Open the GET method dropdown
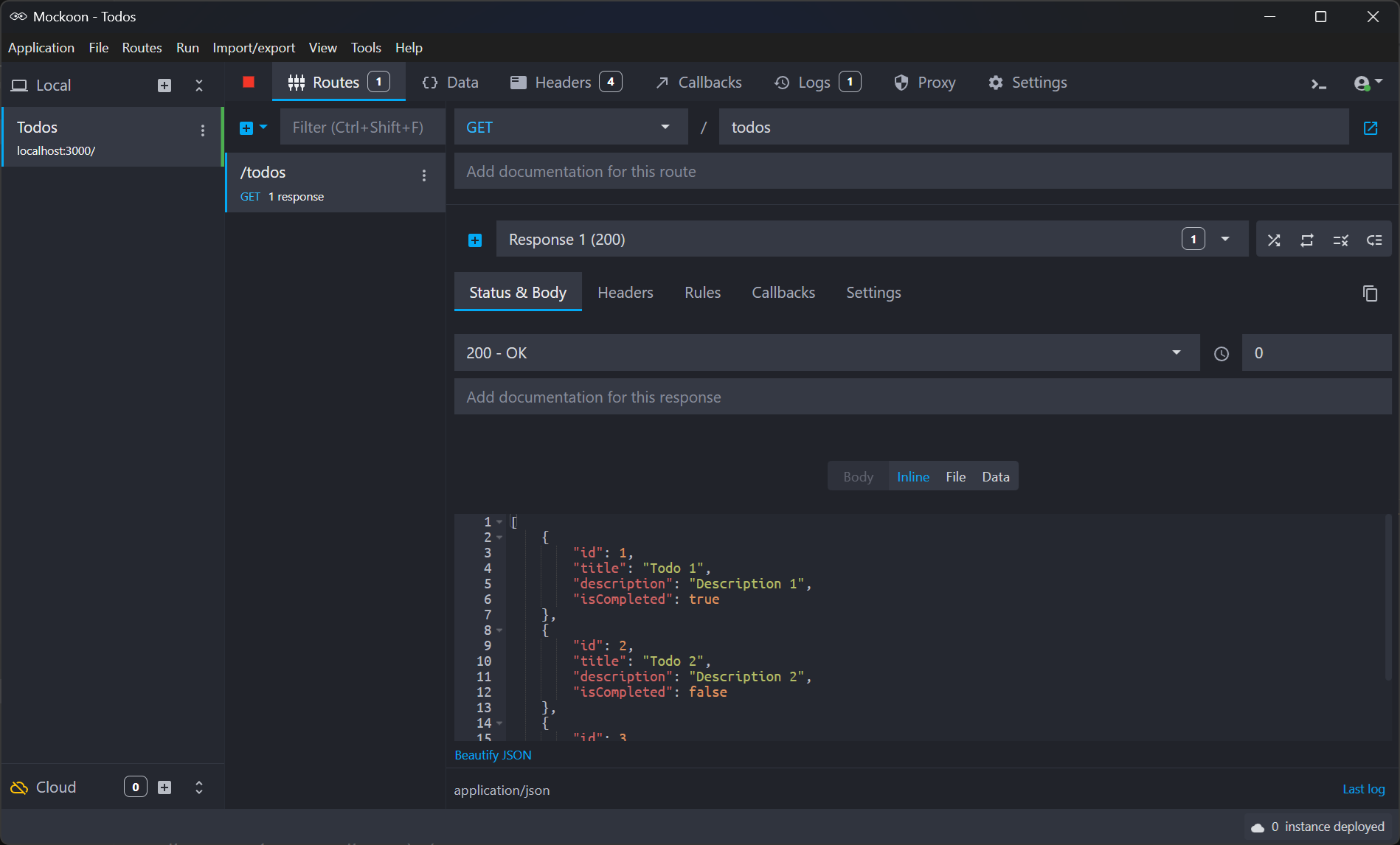1400x845 pixels. 570,127
